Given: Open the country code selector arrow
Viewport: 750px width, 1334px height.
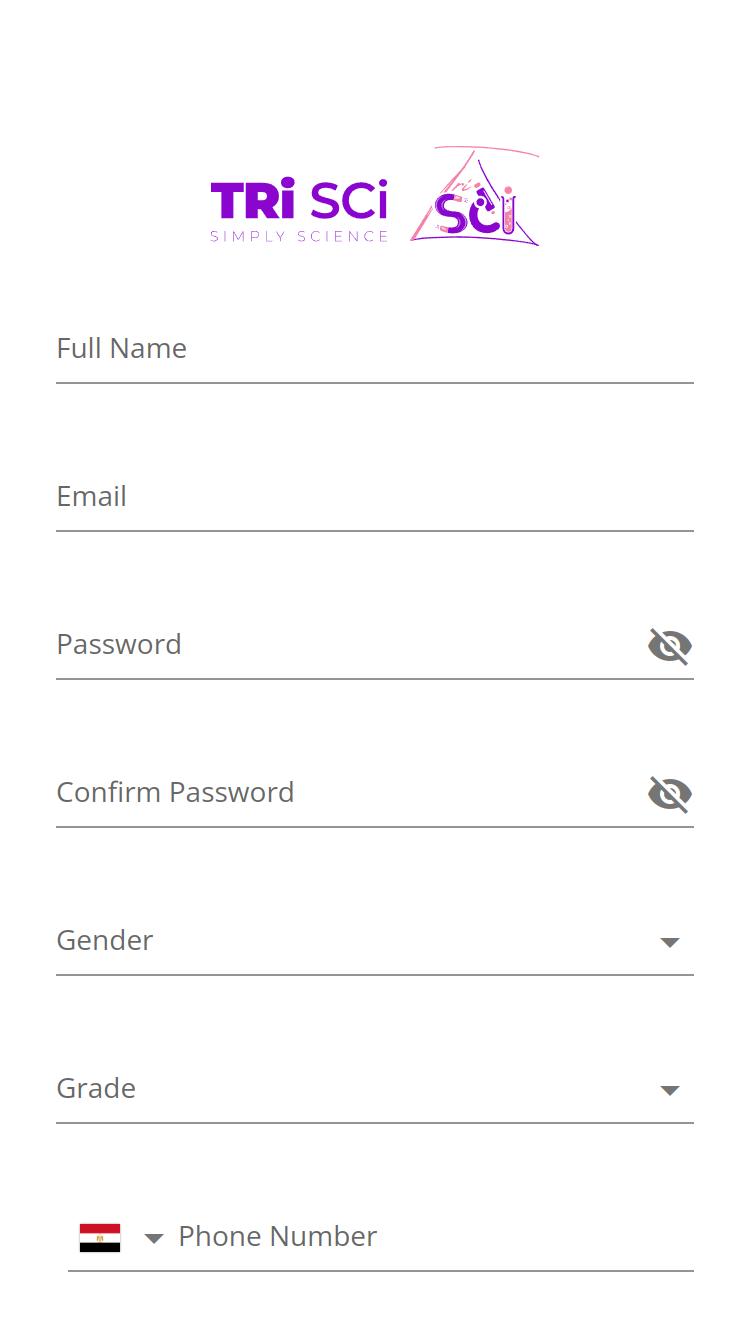Looking at the screenshot, I should [x=153, y=1239].
